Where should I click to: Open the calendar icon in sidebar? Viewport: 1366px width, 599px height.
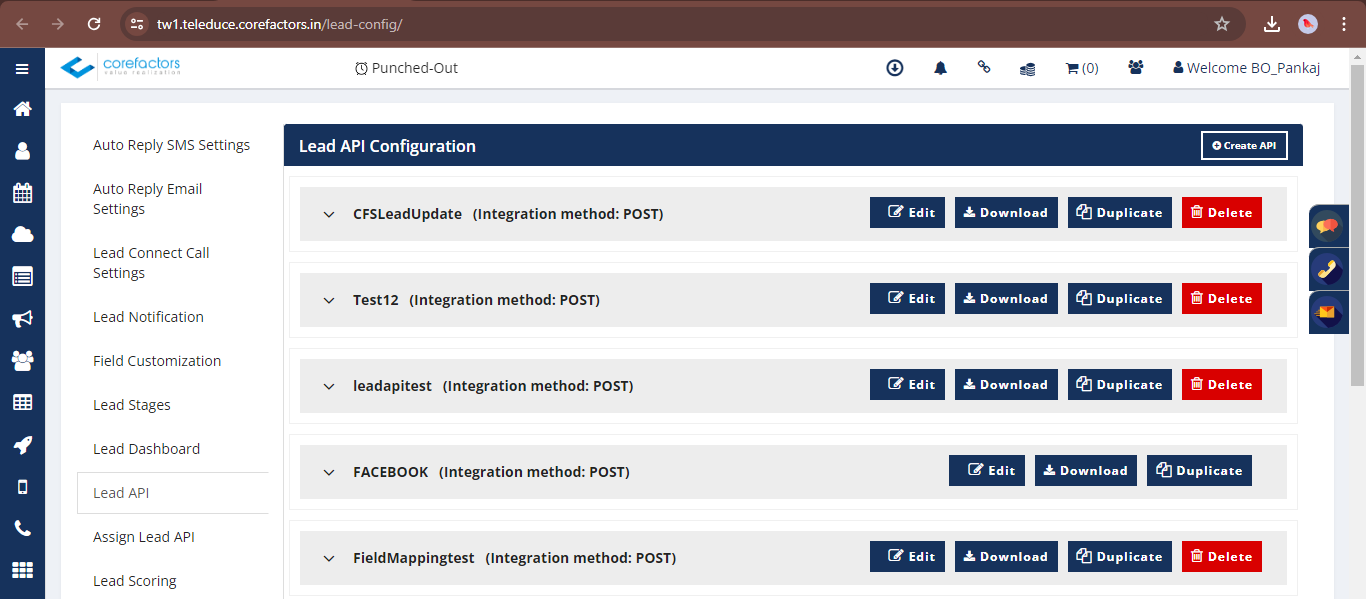click(22, 193)
